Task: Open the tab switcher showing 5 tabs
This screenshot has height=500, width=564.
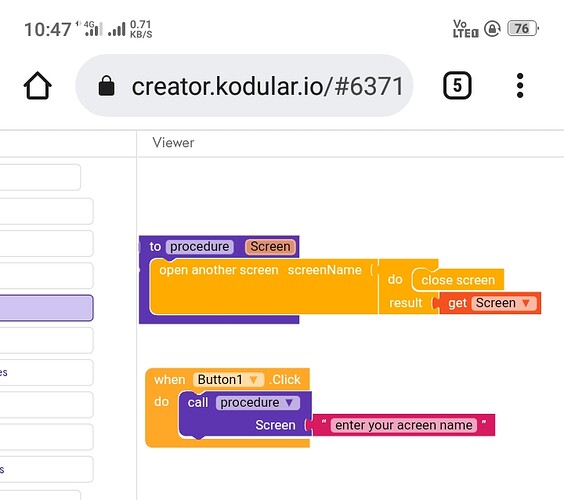Action: click(x=457, y=86)
